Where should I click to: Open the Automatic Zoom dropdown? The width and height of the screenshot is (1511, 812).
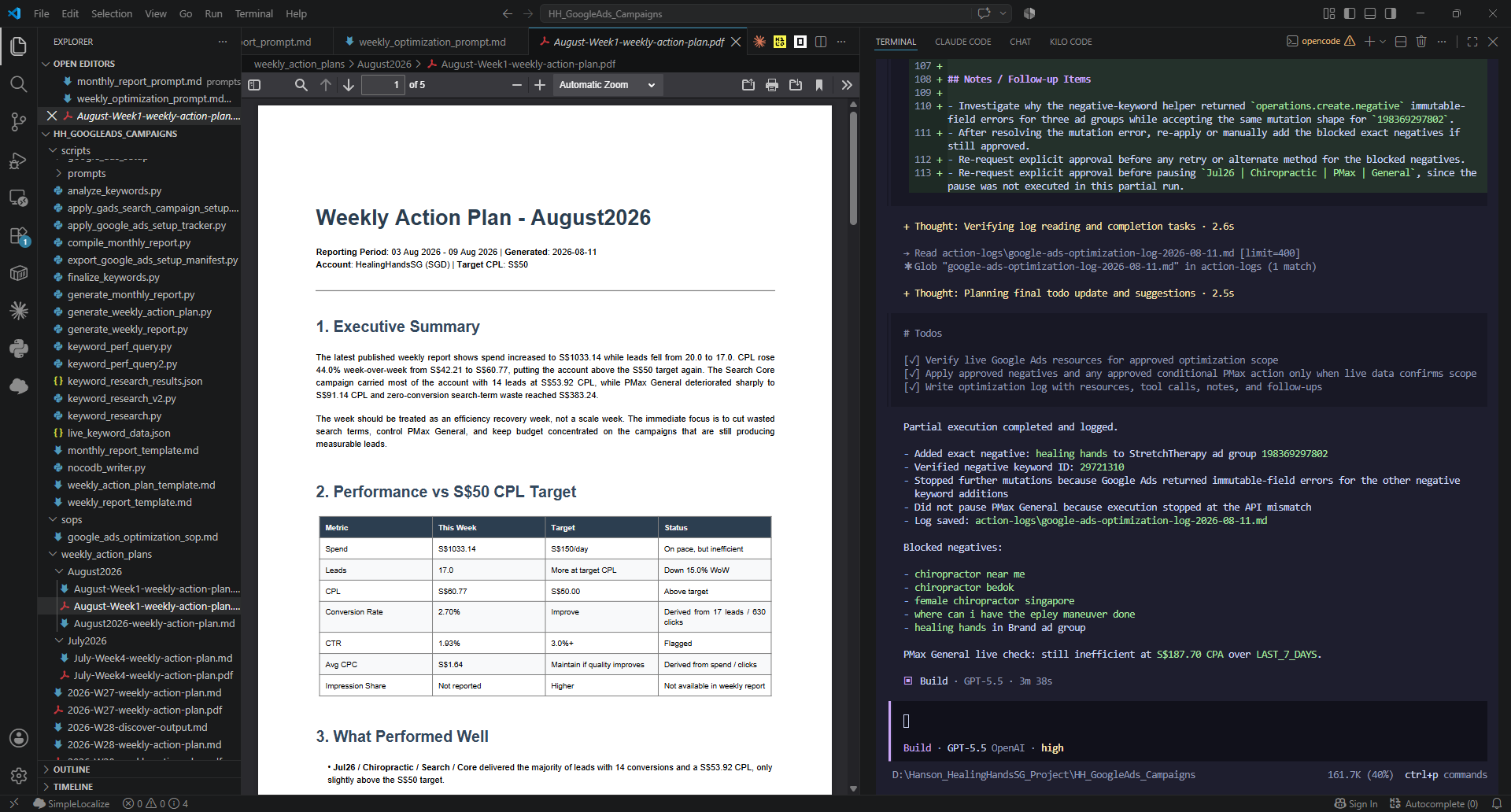608,85
